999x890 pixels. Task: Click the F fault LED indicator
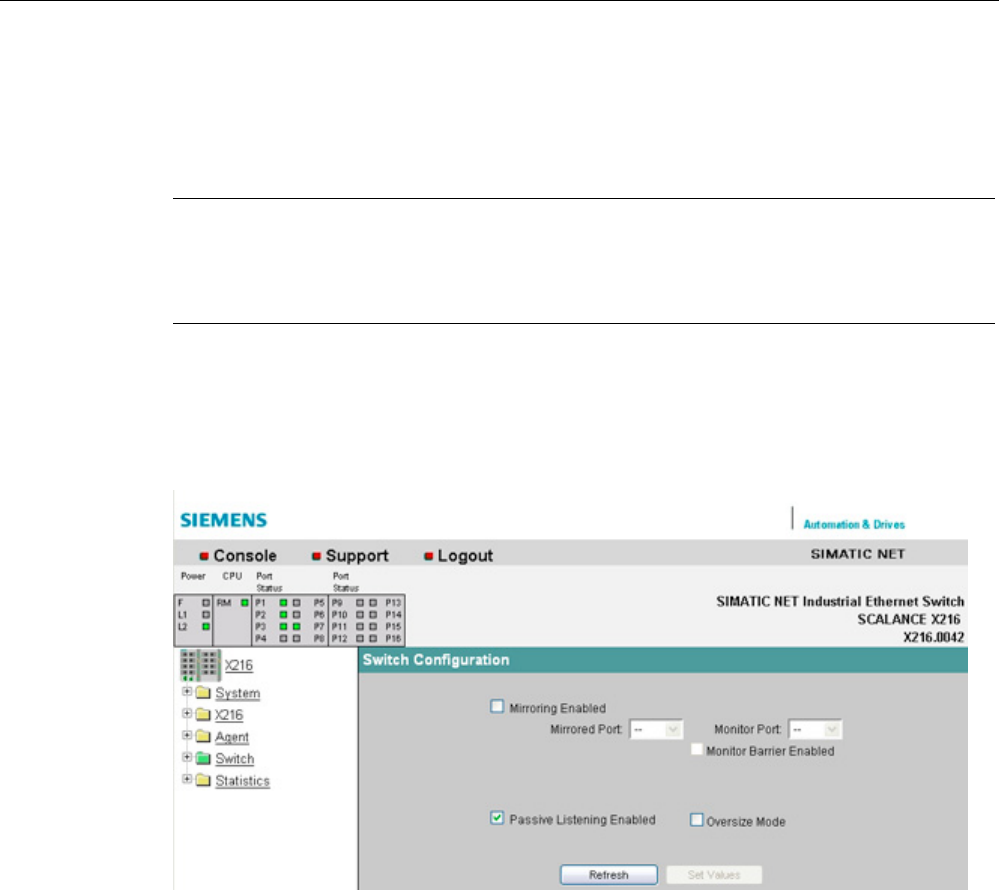(206, 603)
